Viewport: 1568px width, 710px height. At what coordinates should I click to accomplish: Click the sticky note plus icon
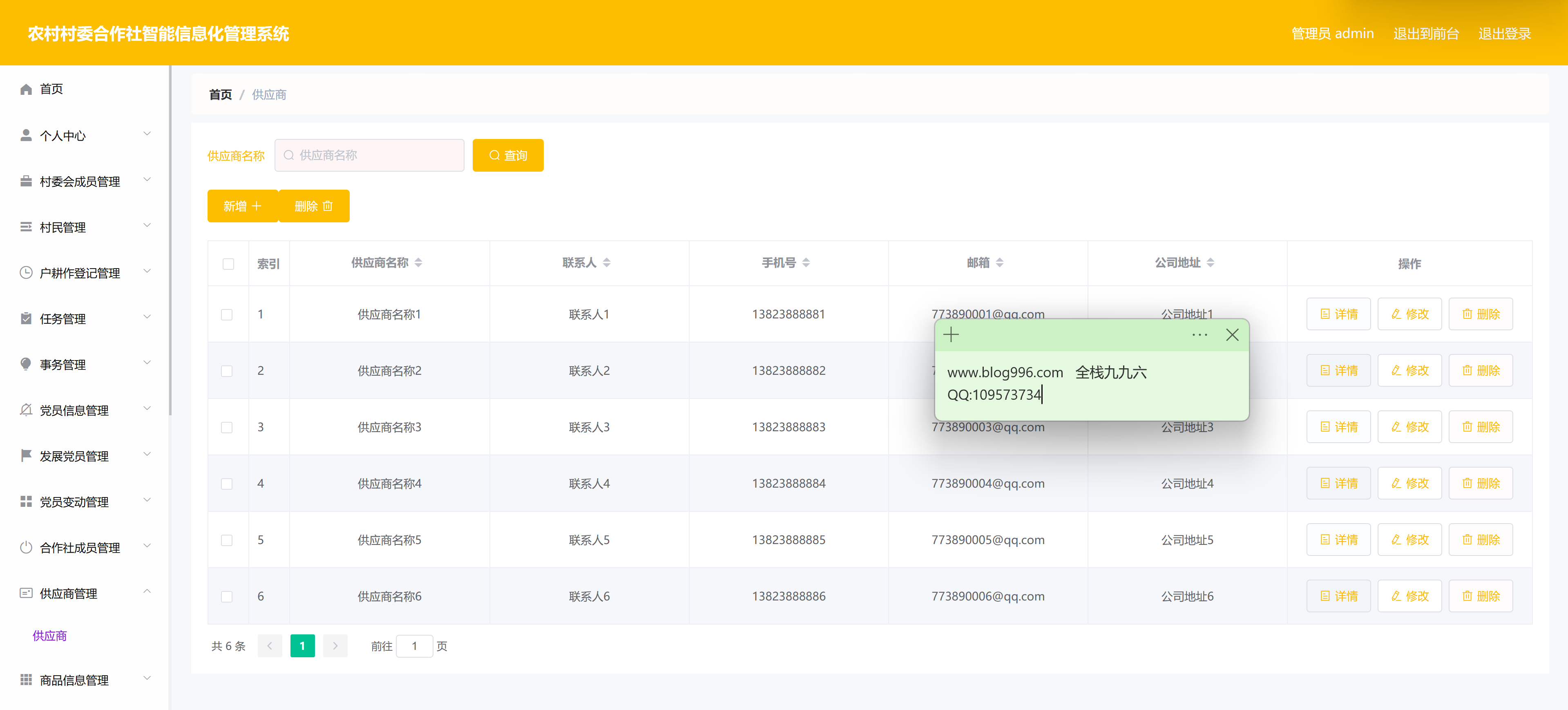coord(951,334)
